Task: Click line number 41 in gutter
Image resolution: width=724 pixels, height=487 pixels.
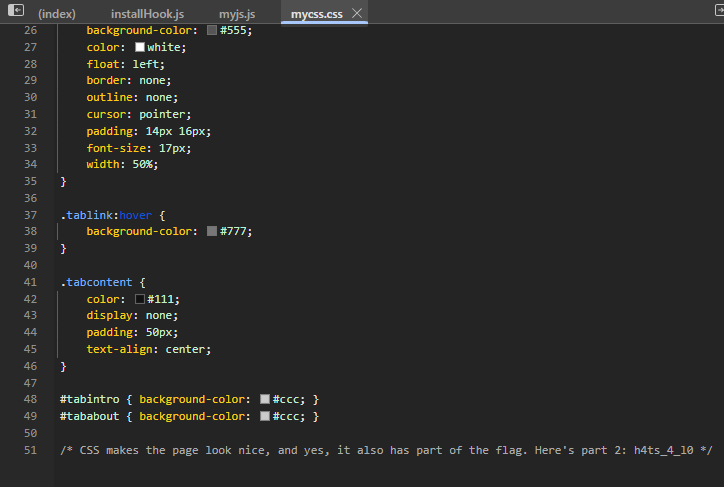Action: [x=30, y=282]
